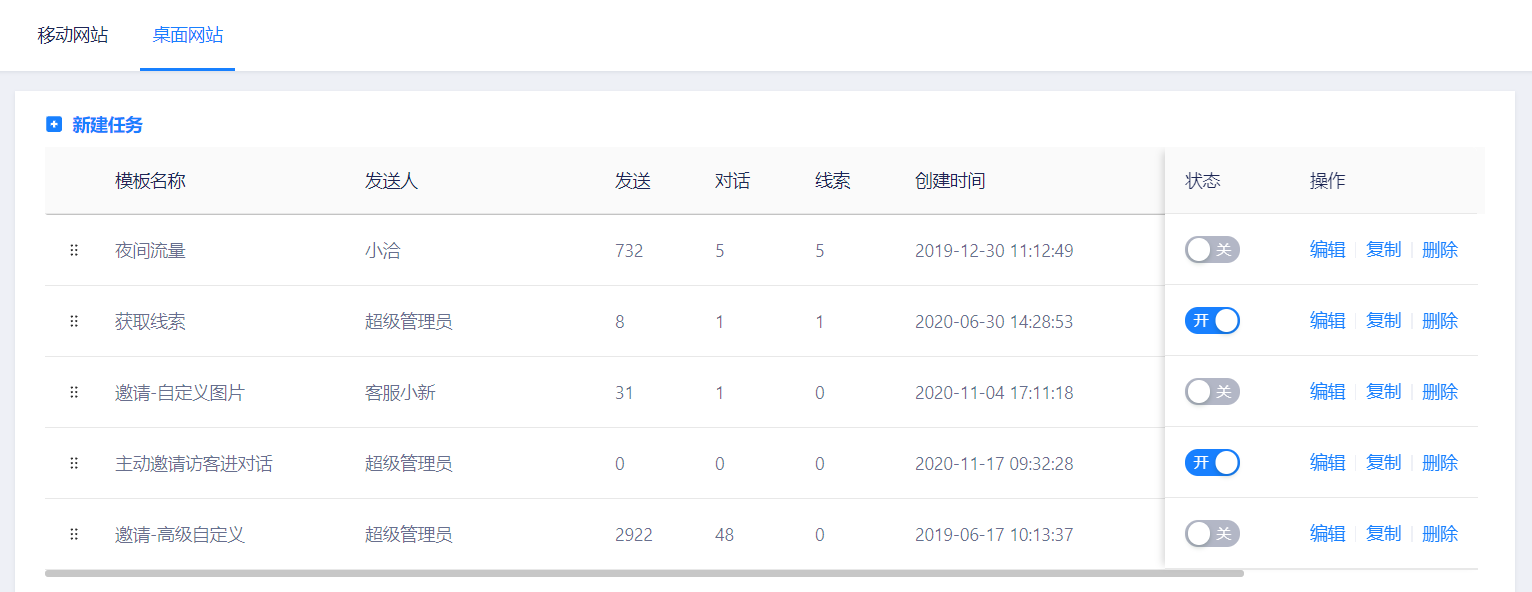Switch to the 移动网站 tab
Screen dimensions: 1532x592
coord(73,35)
